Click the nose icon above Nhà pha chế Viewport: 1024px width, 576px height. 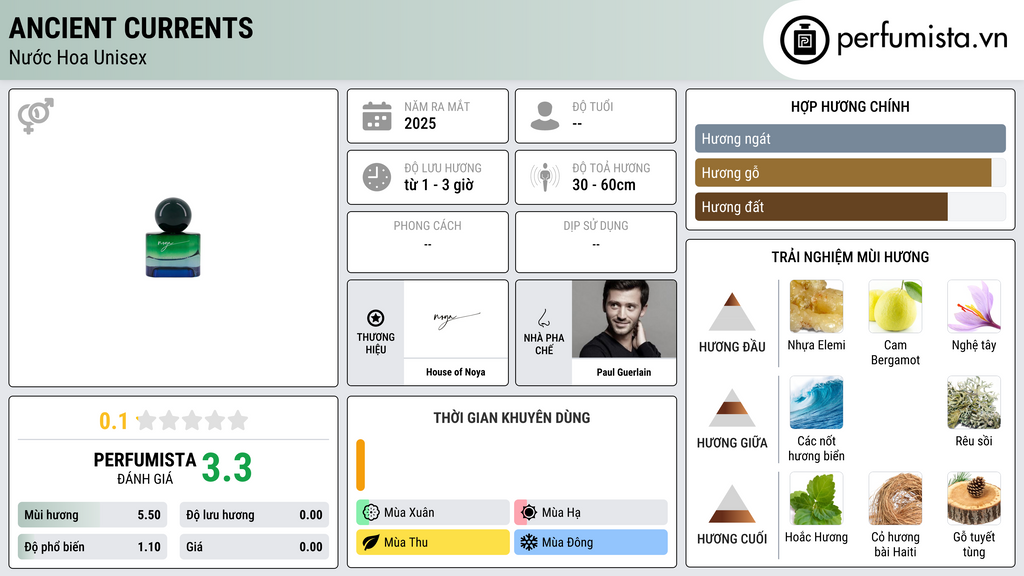coord(543,318)
